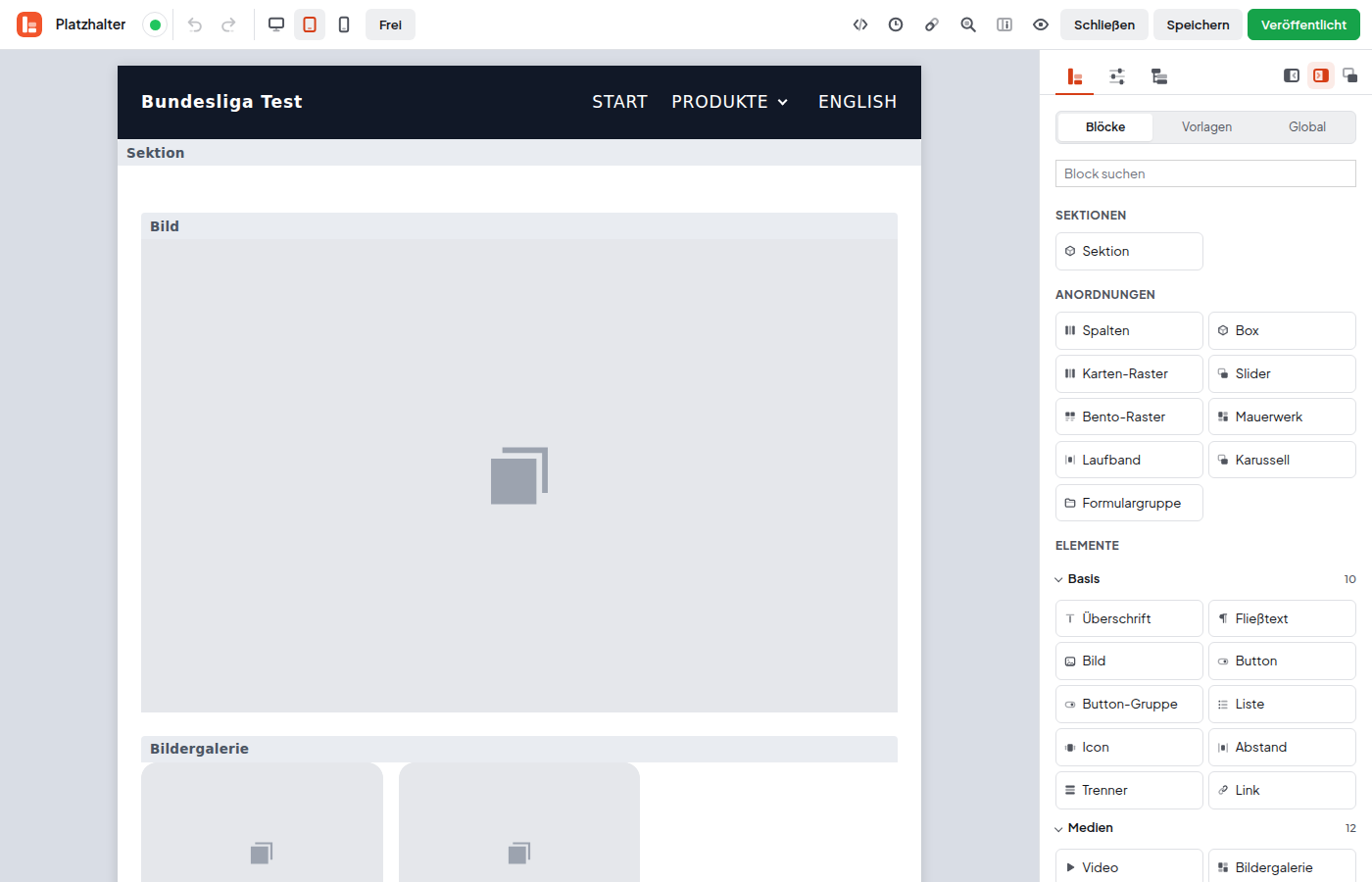The height and width of the screenshot is (882, 1372).
Task: Add the Sektion block
Action: click(1129, 252)
